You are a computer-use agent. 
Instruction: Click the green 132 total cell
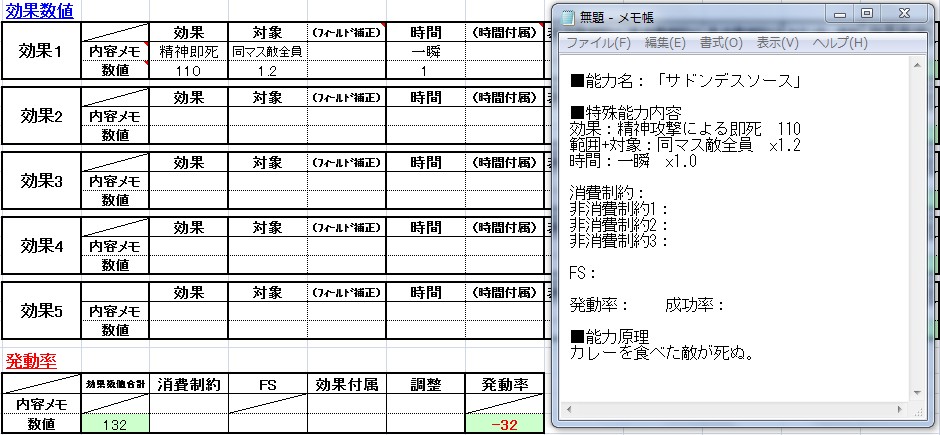pyautogui.click(x=114, y=424)
